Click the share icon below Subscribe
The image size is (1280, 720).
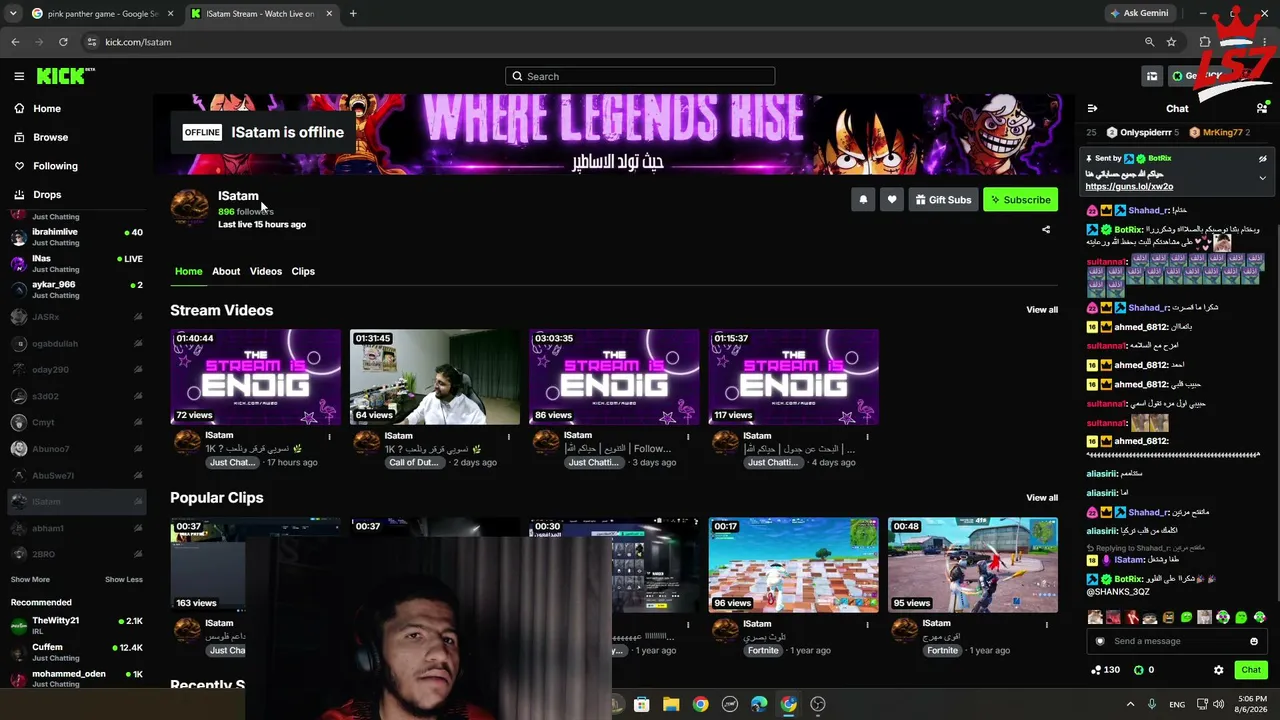point(1046,229)
